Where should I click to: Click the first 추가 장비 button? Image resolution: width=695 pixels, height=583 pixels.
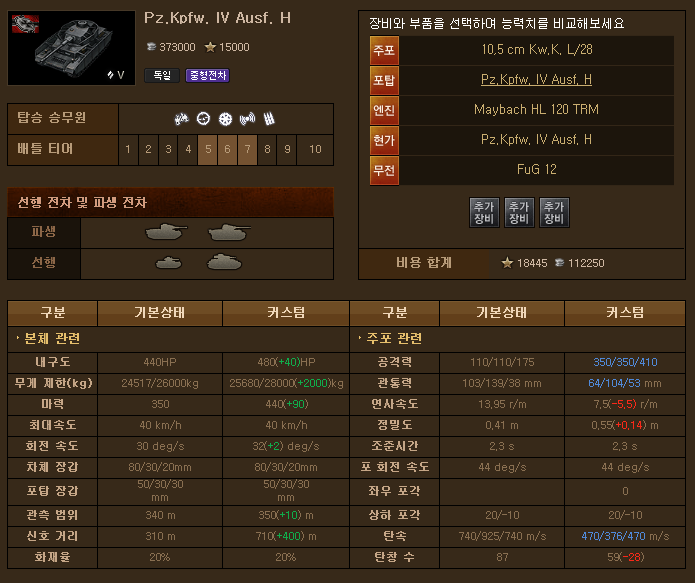pos(484,212)
